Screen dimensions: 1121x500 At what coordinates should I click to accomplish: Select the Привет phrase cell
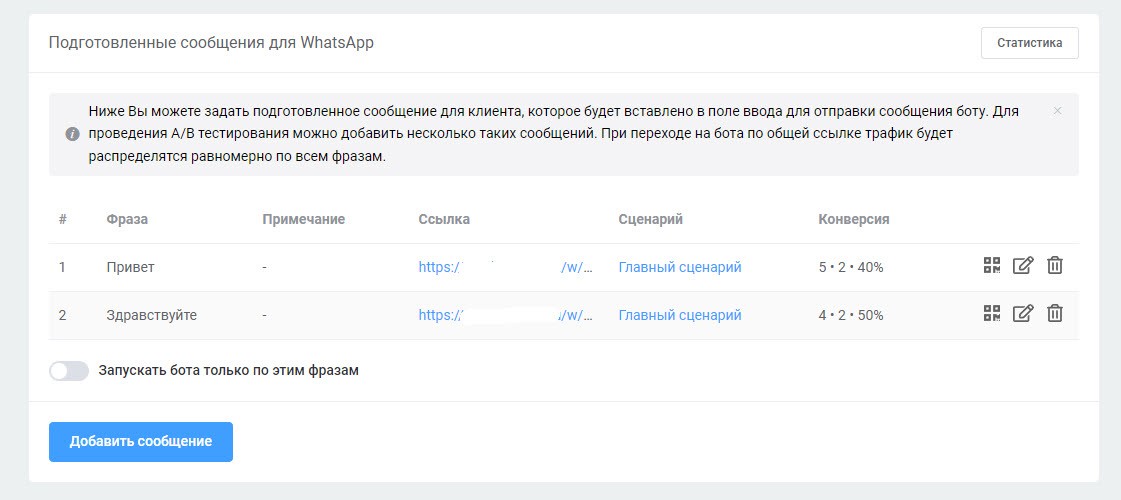tap(130, 267)
